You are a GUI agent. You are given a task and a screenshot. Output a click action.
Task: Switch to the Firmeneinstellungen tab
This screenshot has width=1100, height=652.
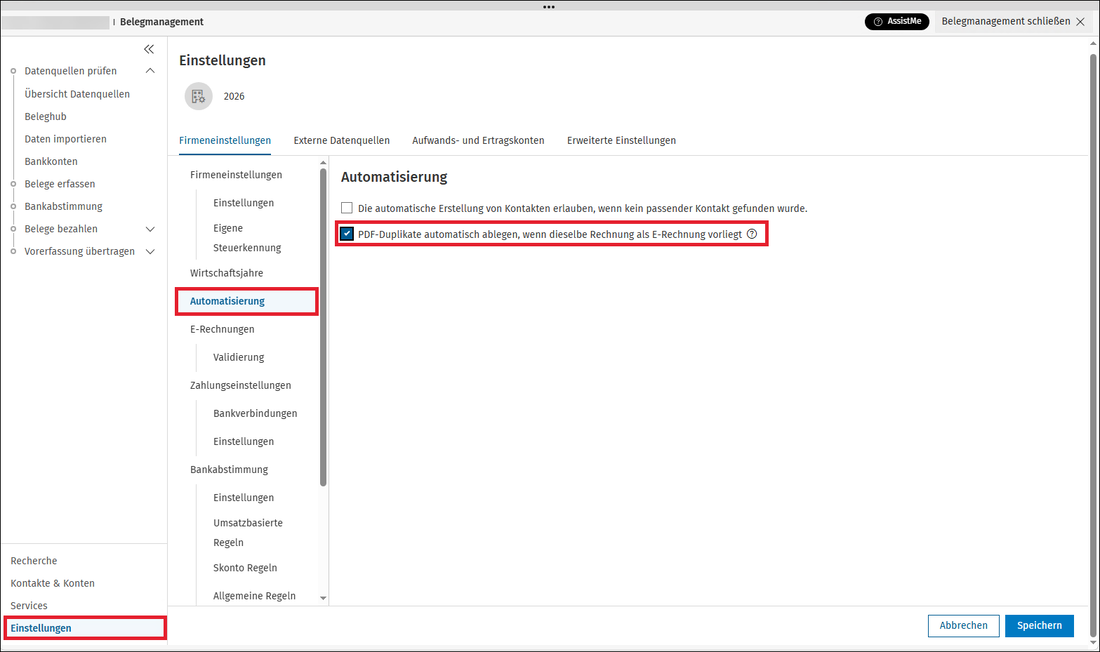pos(224,140)
